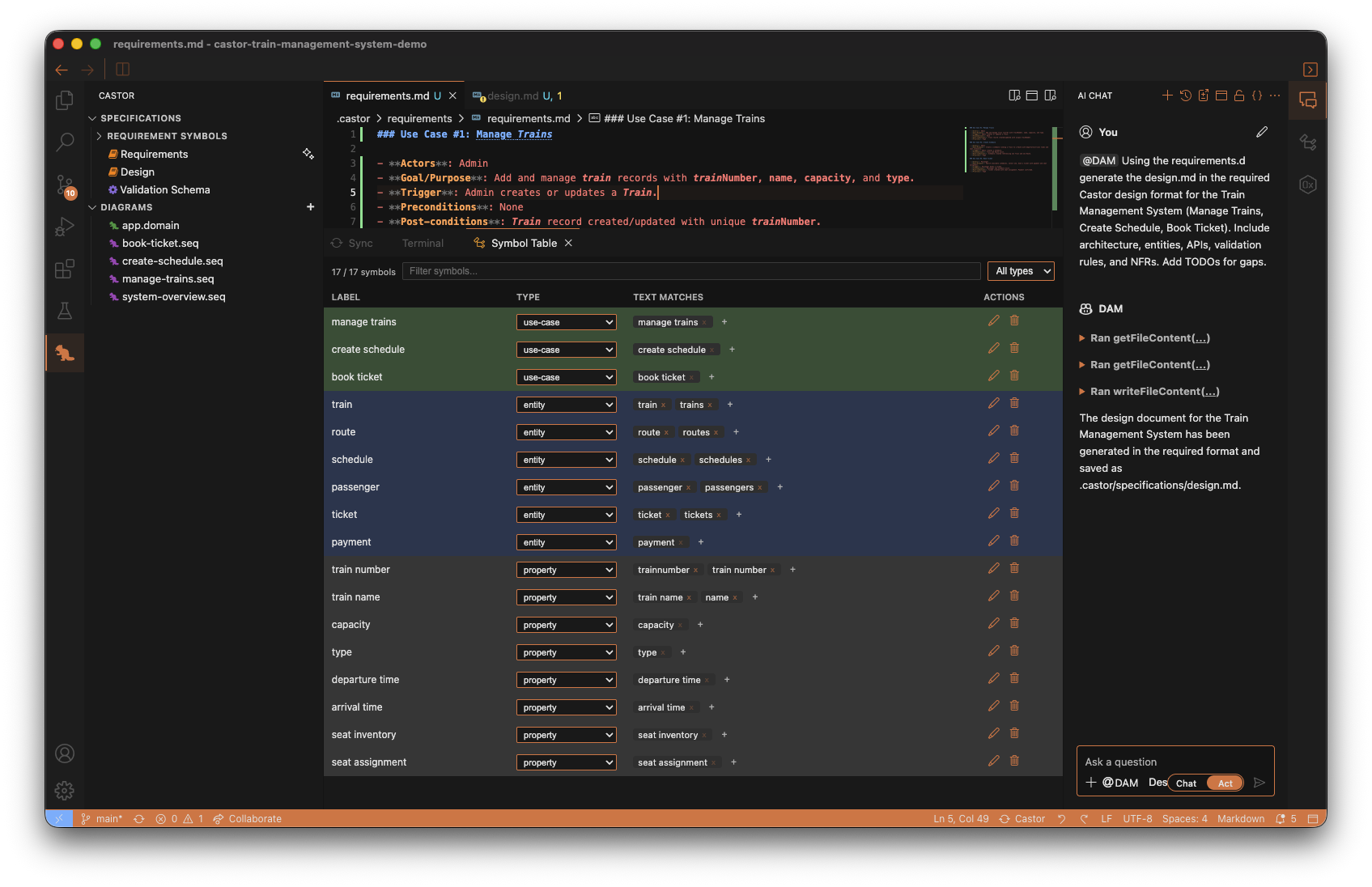Open Source Control view with 10 badge
The height and width of the screenshot is (887, 1372).
pyautogui.click(x=65, y=185)
